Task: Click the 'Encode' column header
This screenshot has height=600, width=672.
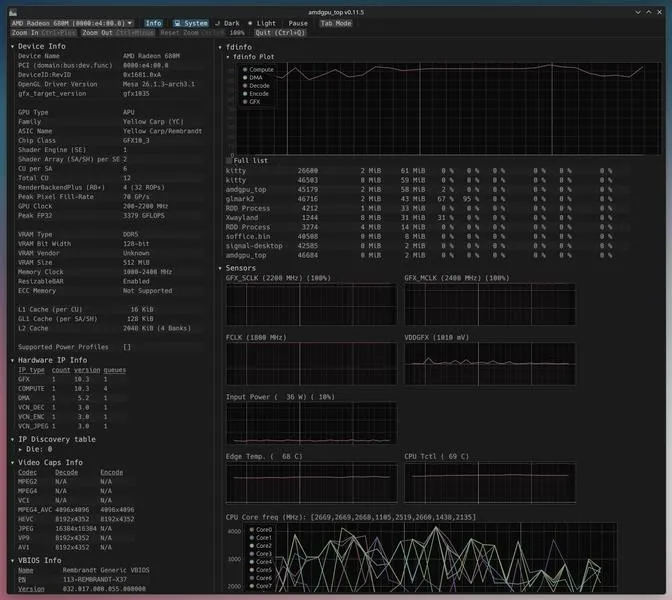Action: coord(111,472)
